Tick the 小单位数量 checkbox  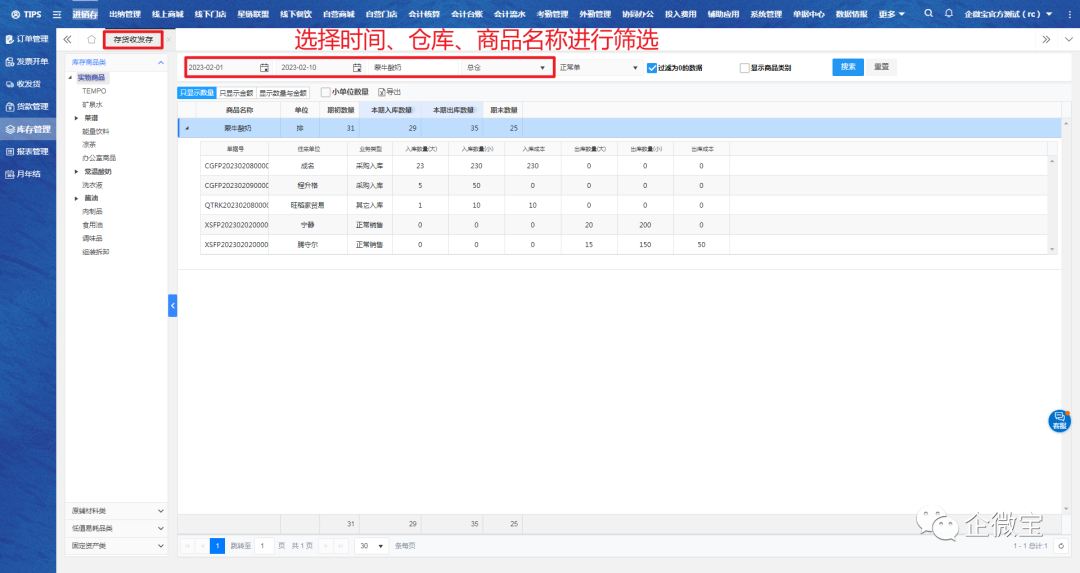tap(325, 92)
